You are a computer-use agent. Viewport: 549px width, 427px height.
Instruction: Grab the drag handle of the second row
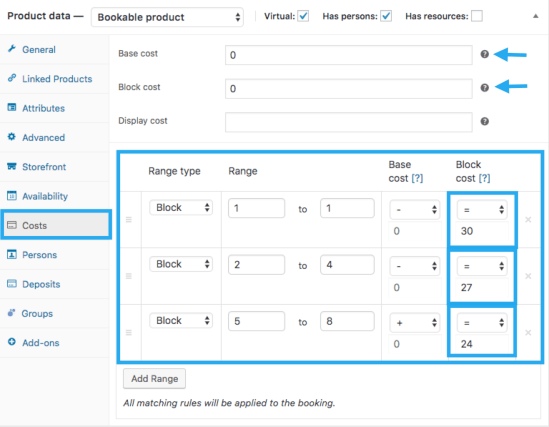128,276
